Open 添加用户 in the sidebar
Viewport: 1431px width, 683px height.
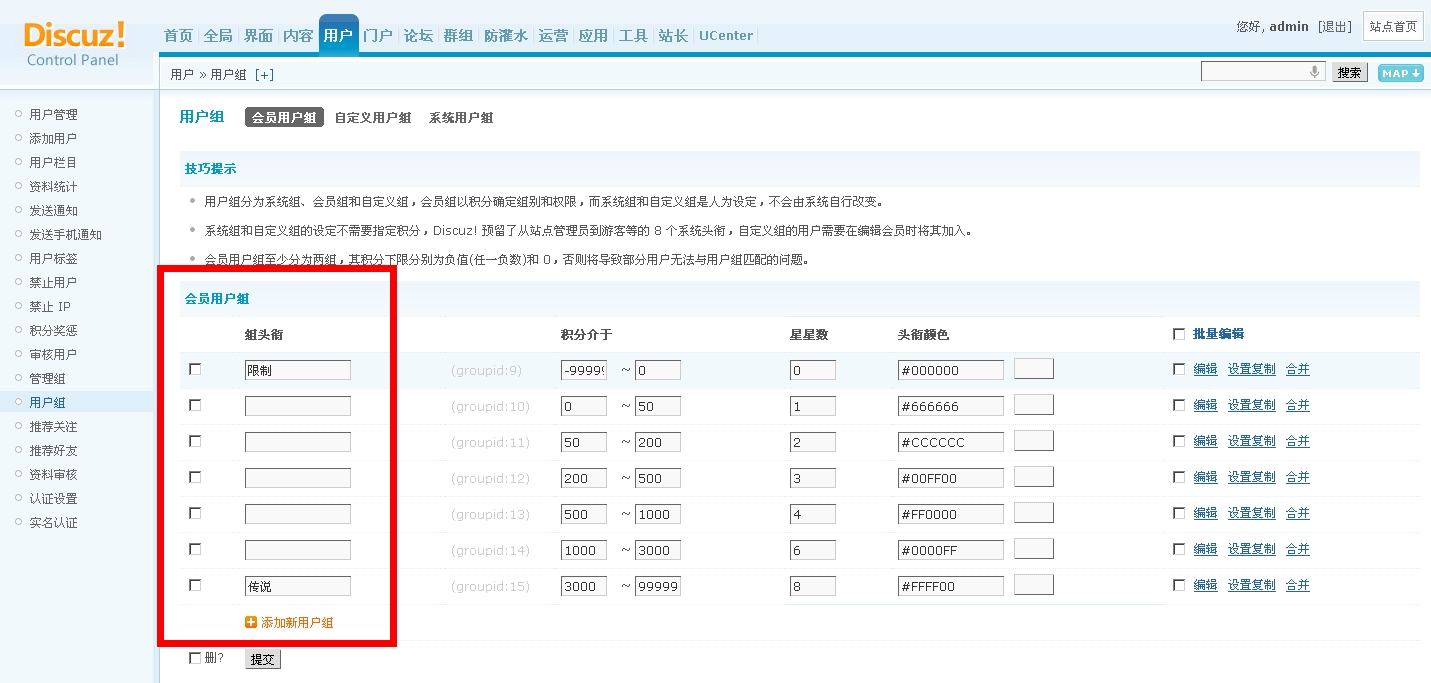point(53,138)
